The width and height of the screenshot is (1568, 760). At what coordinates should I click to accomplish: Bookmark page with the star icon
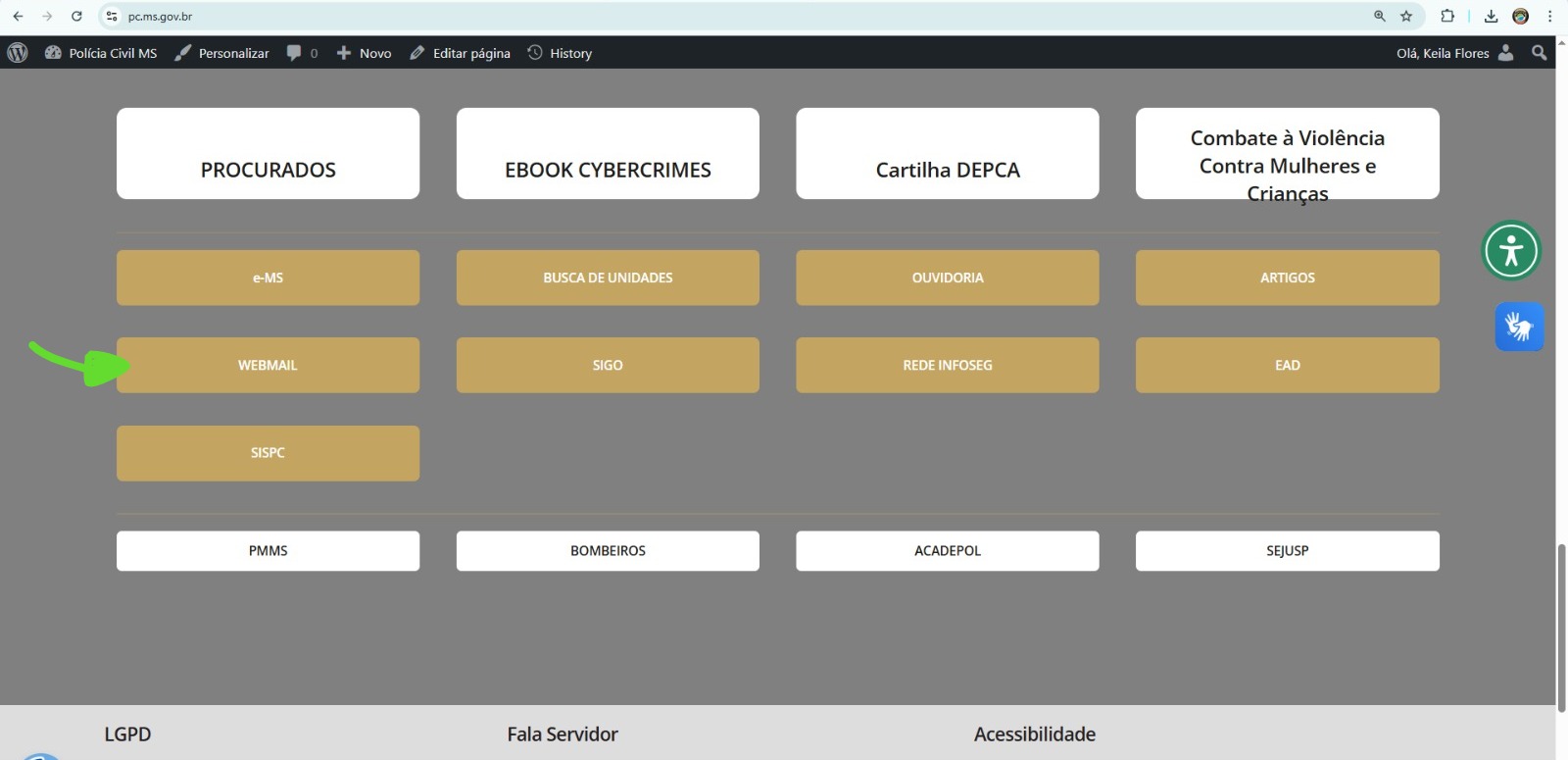click(x=1406, y=16)
